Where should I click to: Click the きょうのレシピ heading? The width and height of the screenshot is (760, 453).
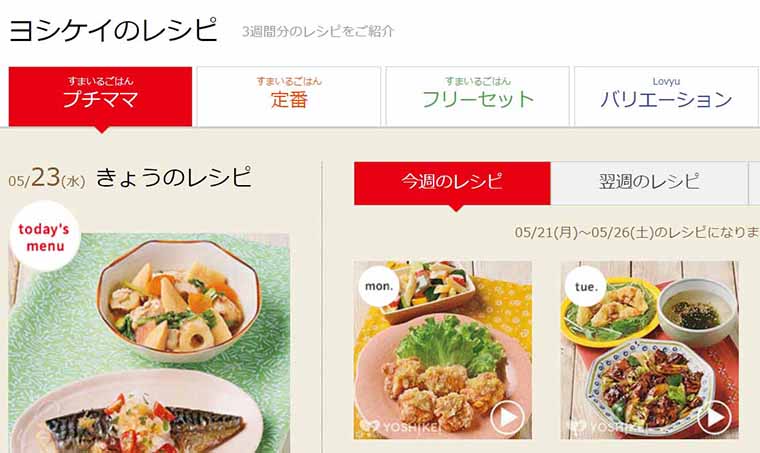174,177
